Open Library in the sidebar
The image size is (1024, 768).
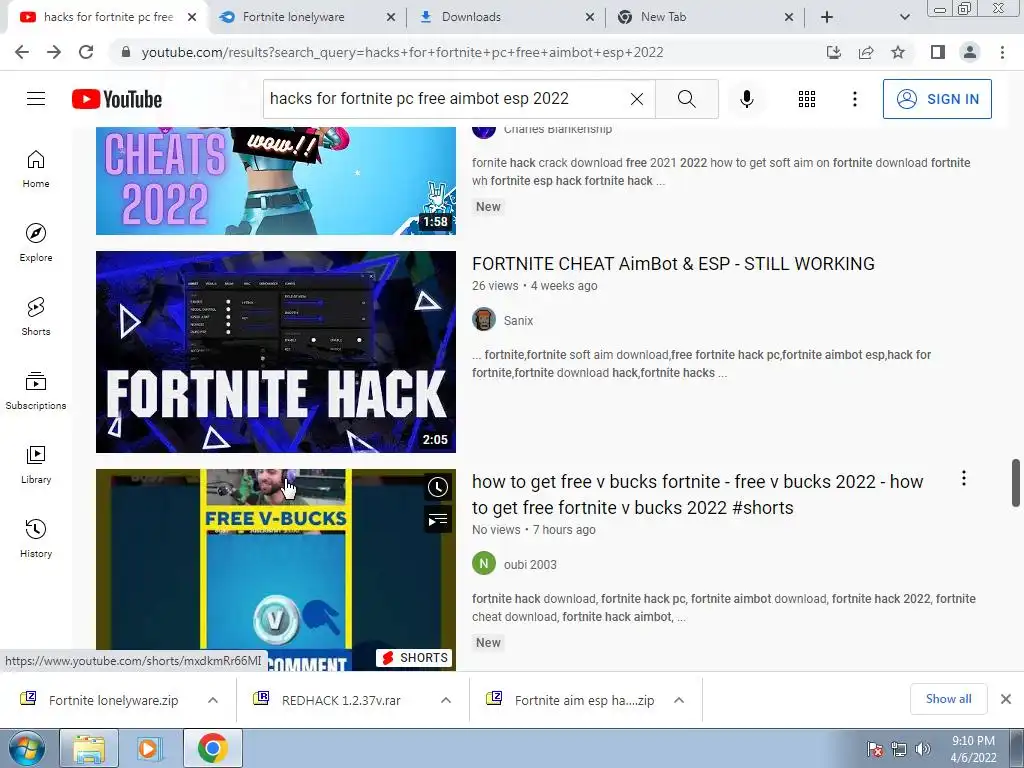36,464
